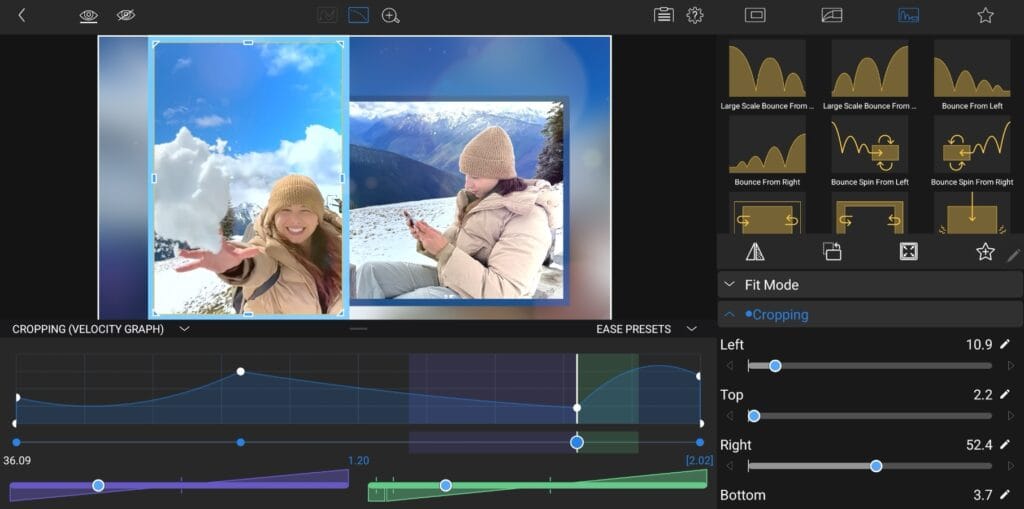Go back using the top-left arrow

point(22,15)
